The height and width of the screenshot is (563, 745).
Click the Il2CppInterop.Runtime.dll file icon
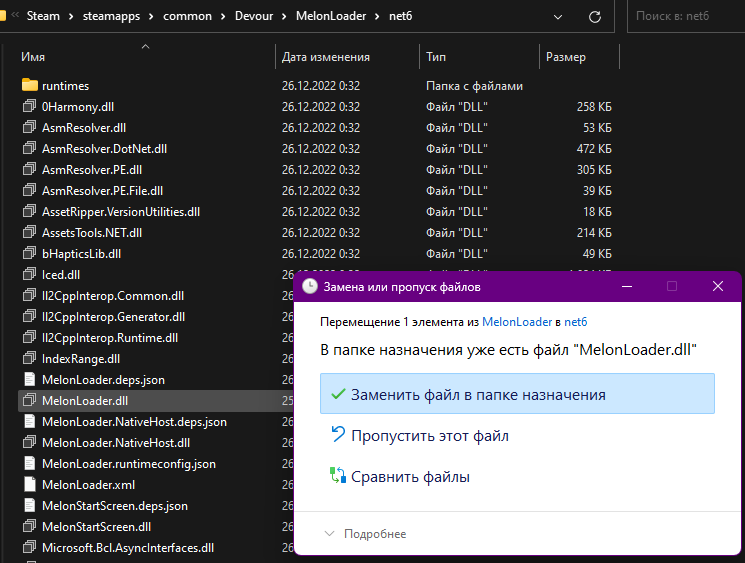click(29, 337)
